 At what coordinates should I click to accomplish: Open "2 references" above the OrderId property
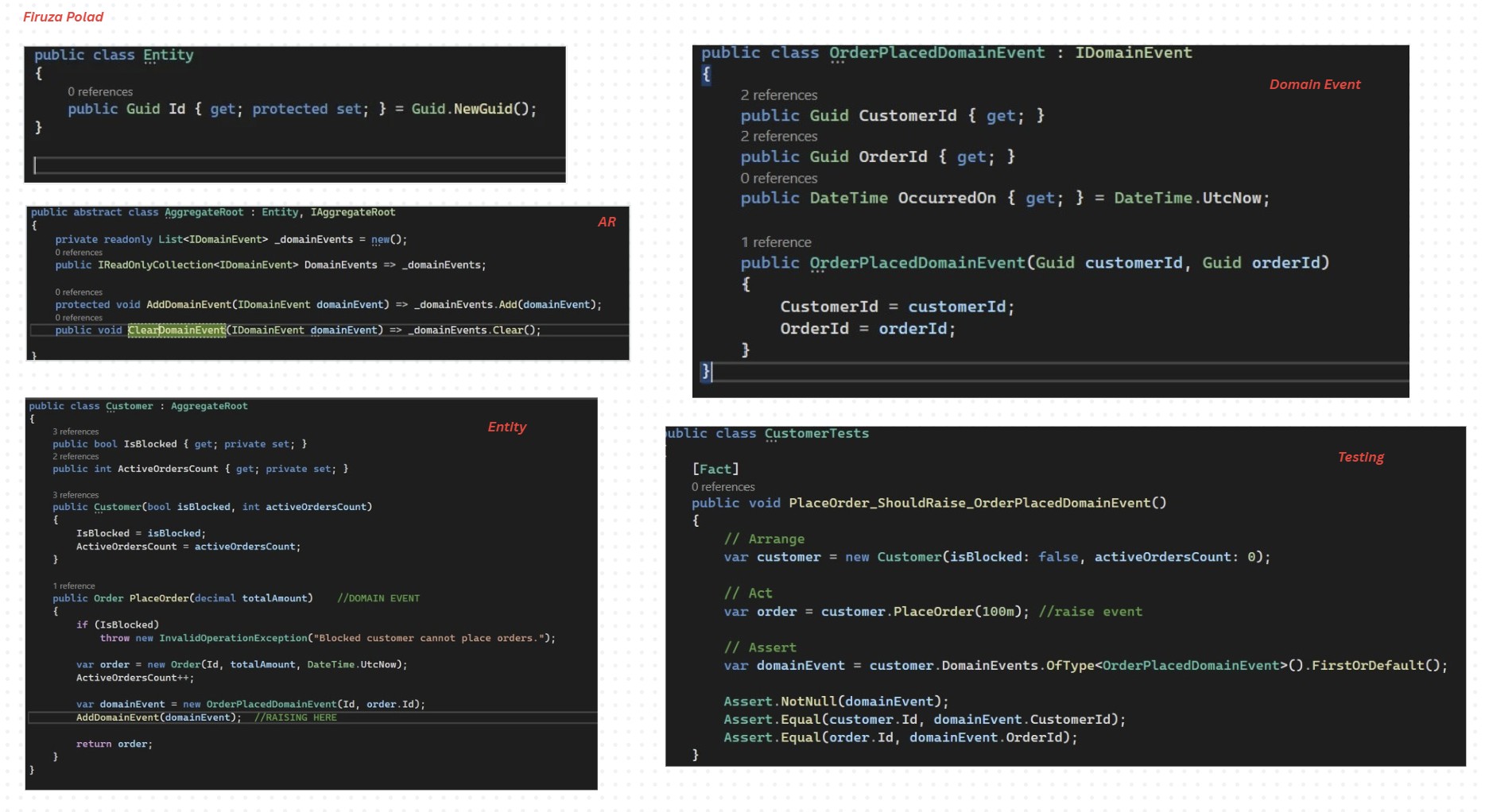coord(778,137)
